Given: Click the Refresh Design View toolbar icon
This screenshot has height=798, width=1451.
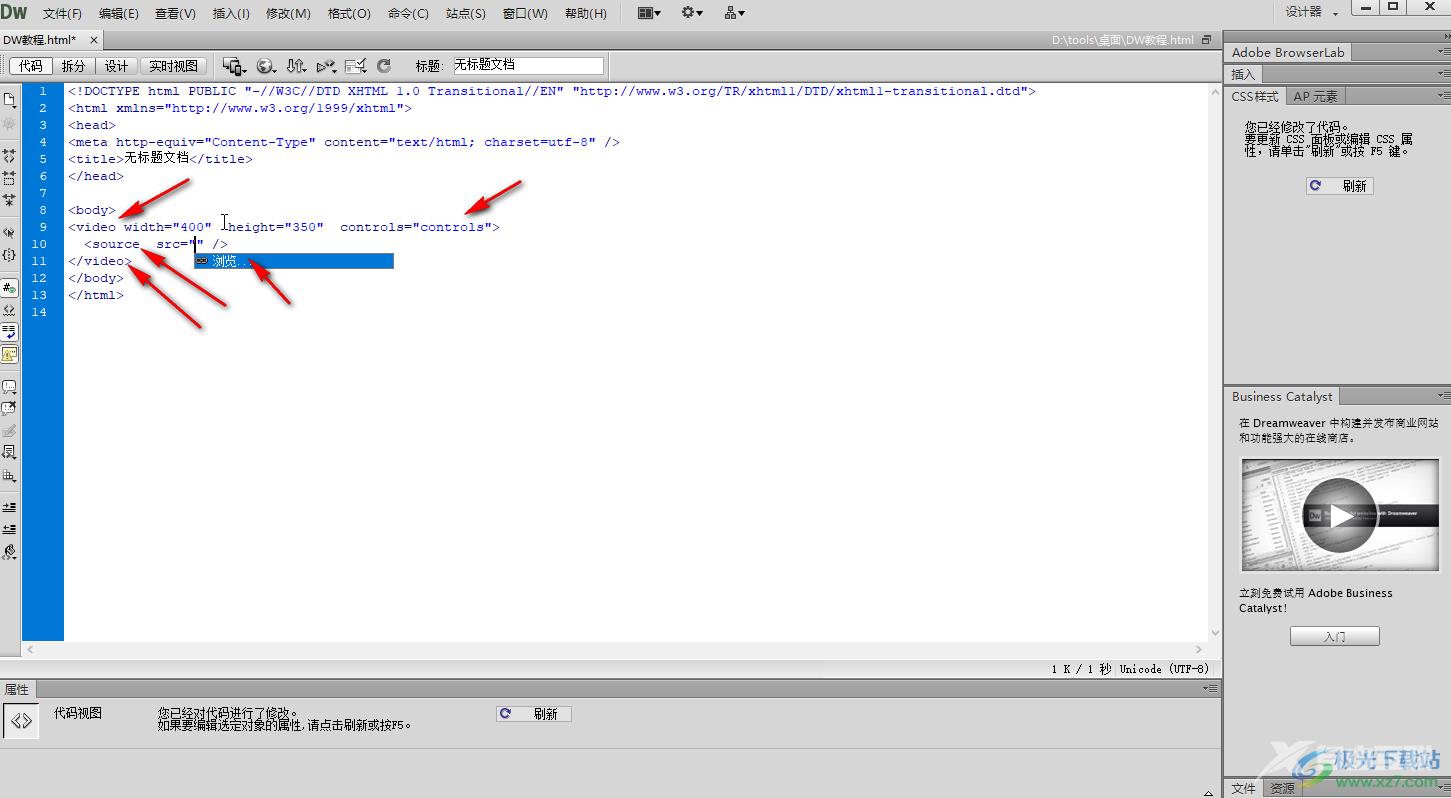Looking at the screenshot, I should [x=384, y=66].
